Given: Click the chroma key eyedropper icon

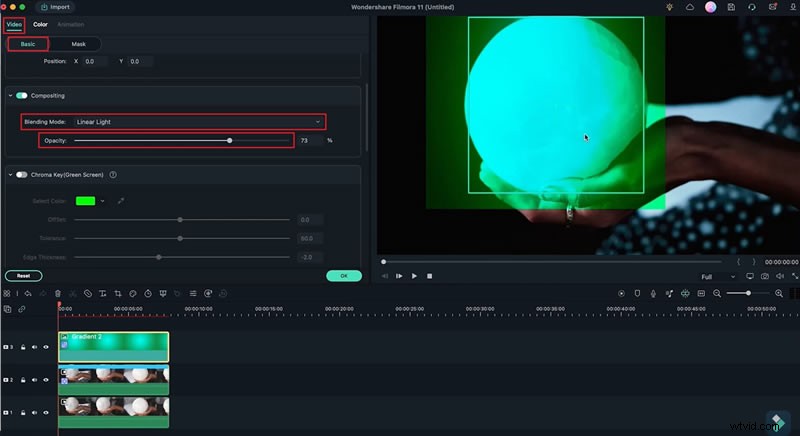Looking at the screenshot, I should coord(121,201).
